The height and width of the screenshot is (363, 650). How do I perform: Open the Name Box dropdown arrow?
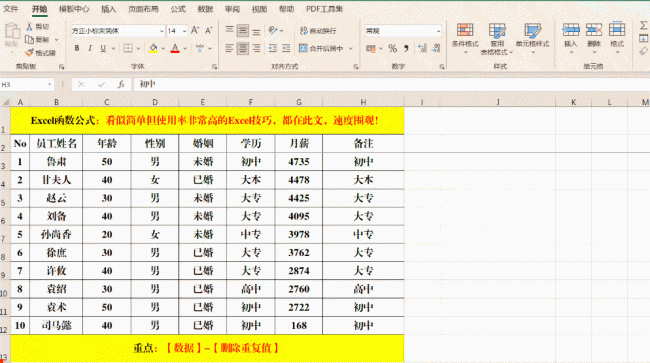(49, 85)
